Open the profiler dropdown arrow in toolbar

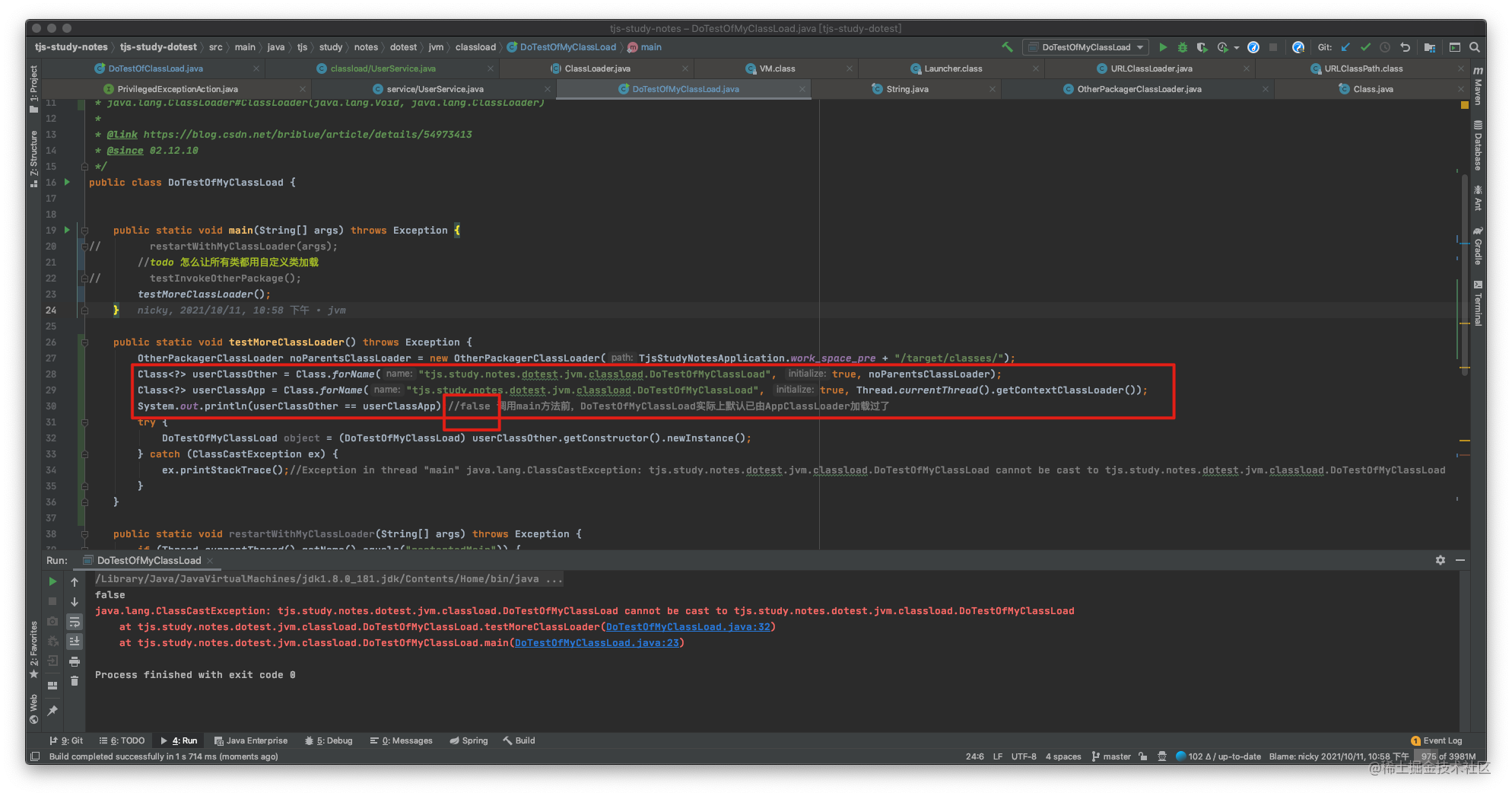1237,47
